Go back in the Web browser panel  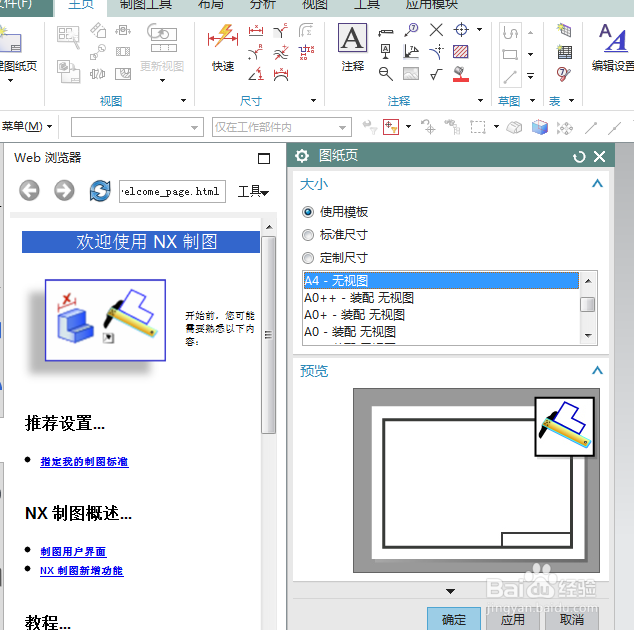click(30, 190)
